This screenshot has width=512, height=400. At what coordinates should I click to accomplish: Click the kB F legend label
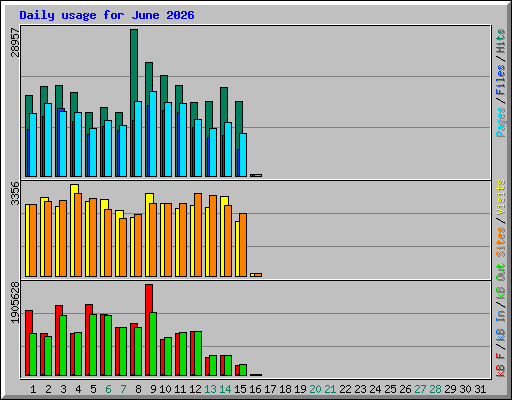point(501,365)
